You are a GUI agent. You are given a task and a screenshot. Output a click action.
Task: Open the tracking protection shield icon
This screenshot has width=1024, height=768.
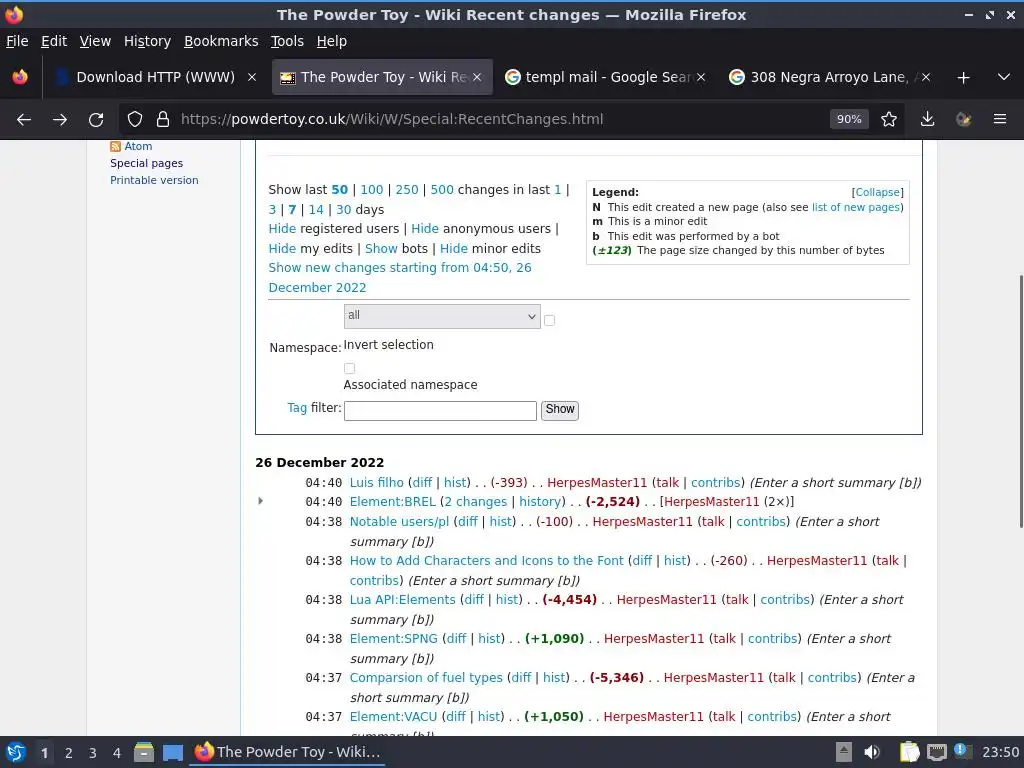click(x=135, y=120)
